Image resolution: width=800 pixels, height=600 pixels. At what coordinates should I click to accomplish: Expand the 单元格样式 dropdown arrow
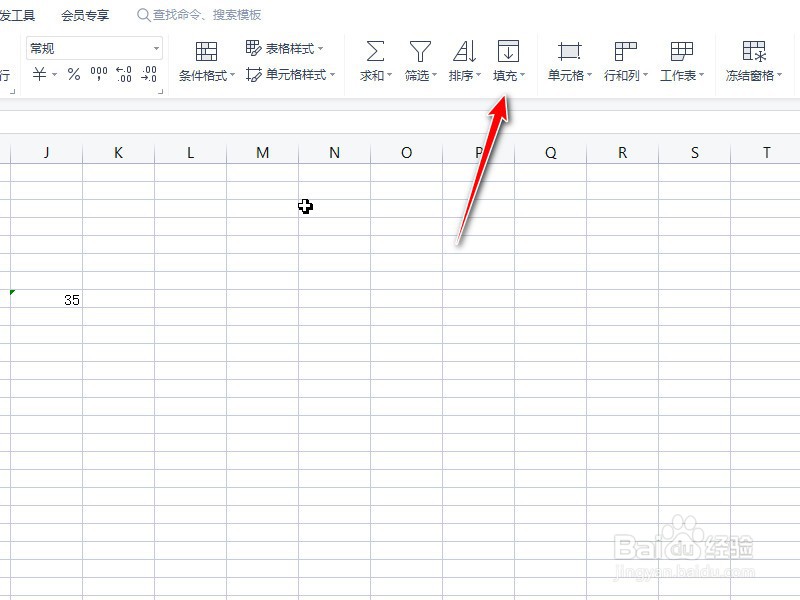tap(332, 74)
